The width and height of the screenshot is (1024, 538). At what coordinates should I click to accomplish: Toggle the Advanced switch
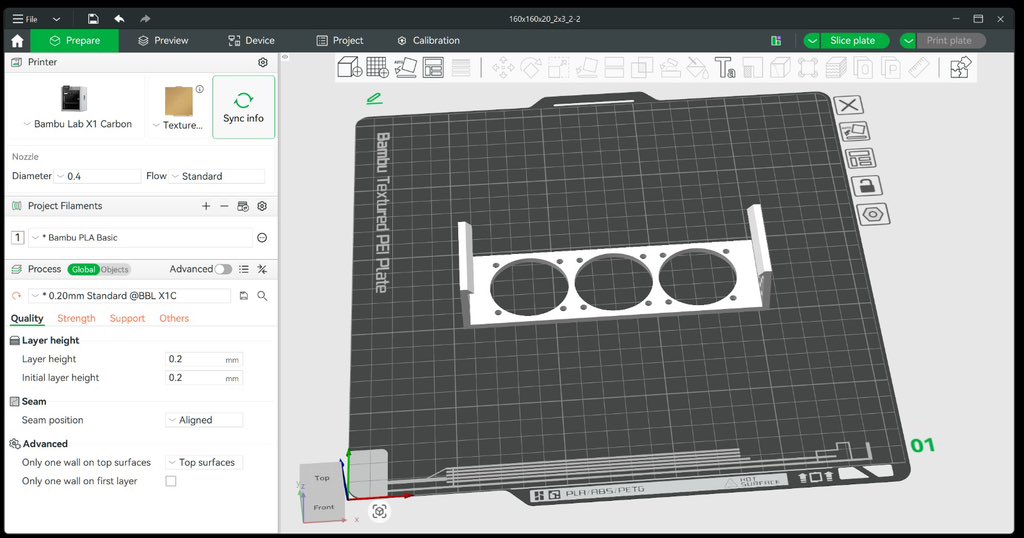[x=223, y=269]
